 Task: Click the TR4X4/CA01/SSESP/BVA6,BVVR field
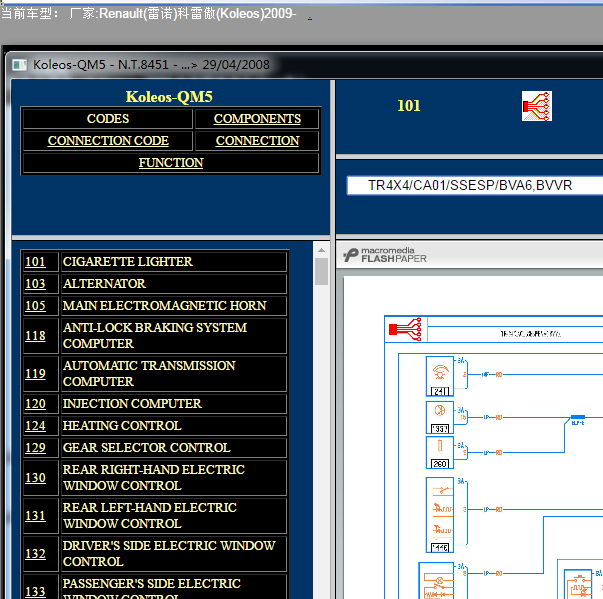475,186
